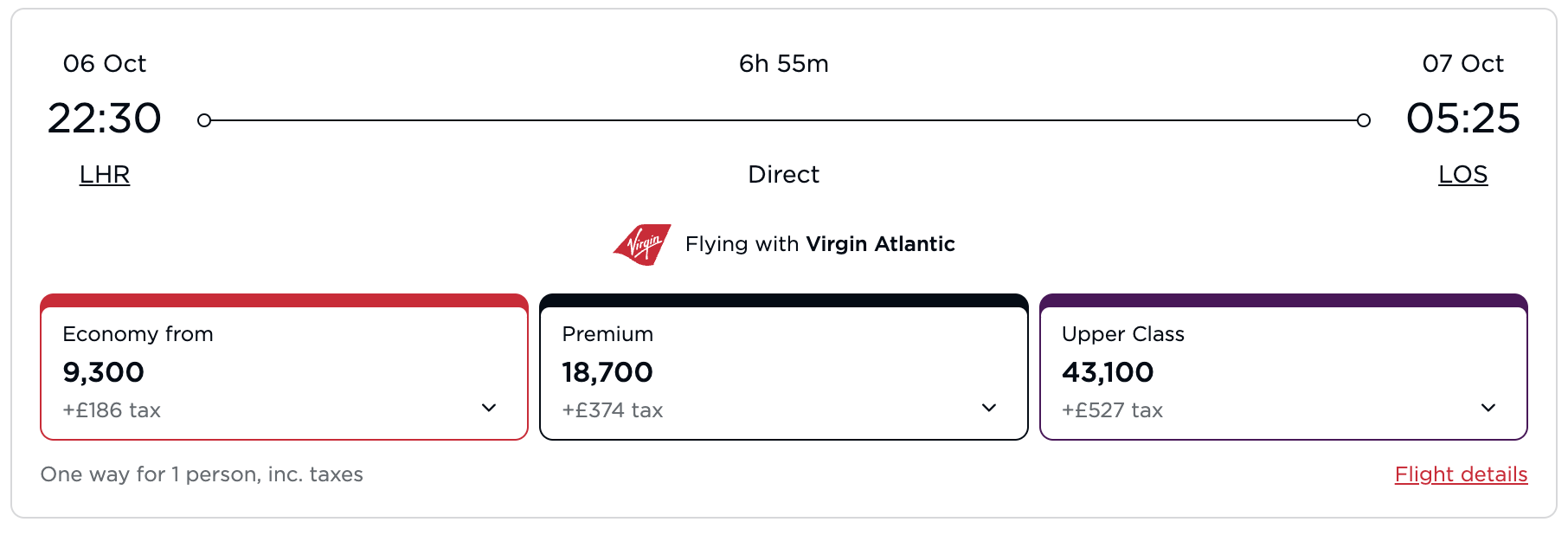Click the 6h 55m duration label
1568x535 pixels.
784,64
